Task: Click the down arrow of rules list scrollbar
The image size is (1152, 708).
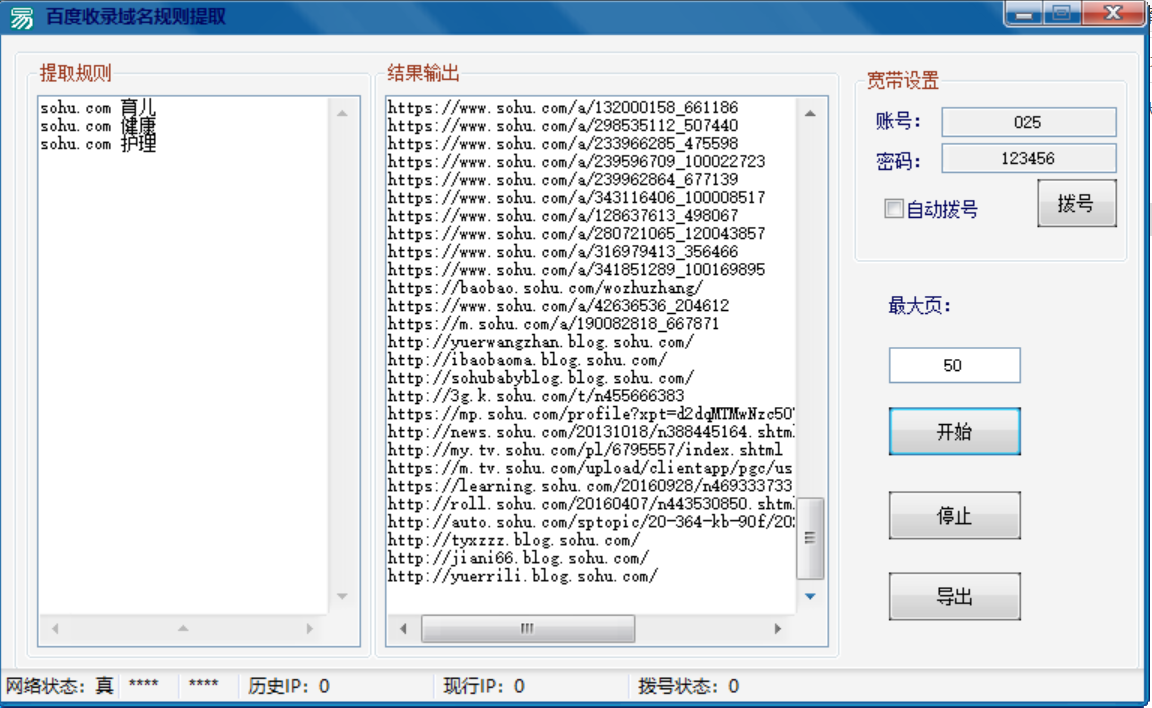Action: point(342,596)
